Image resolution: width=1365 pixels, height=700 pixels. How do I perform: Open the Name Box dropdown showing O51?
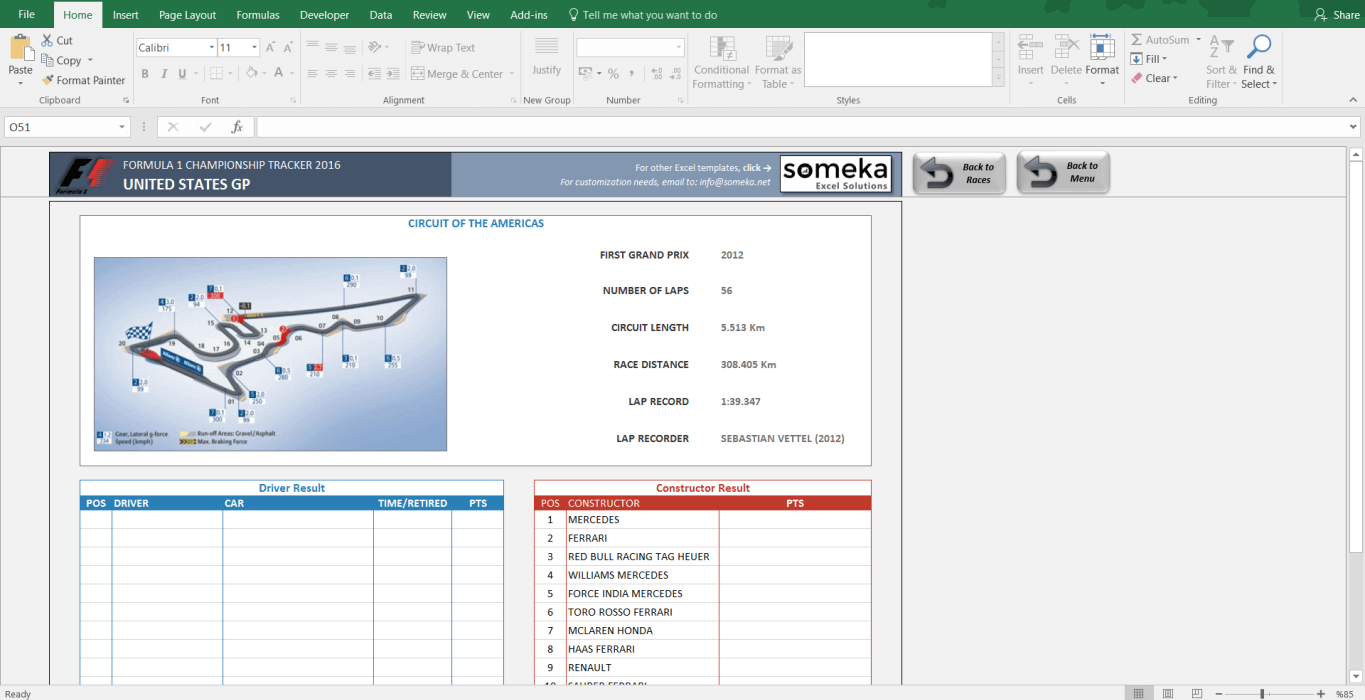[x=123, y=127]
